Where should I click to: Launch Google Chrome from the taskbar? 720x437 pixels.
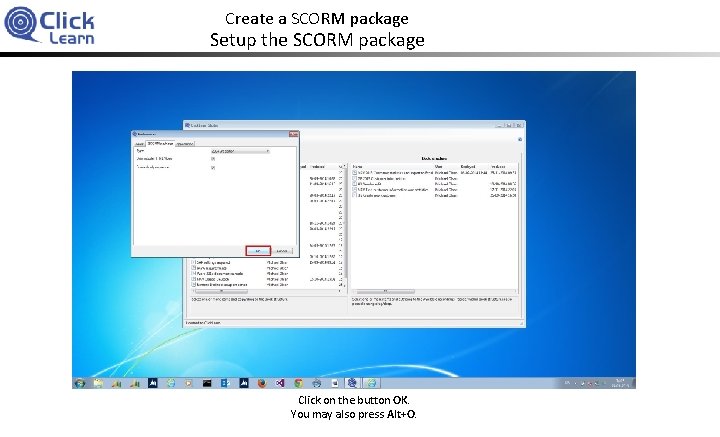(298, 383)
